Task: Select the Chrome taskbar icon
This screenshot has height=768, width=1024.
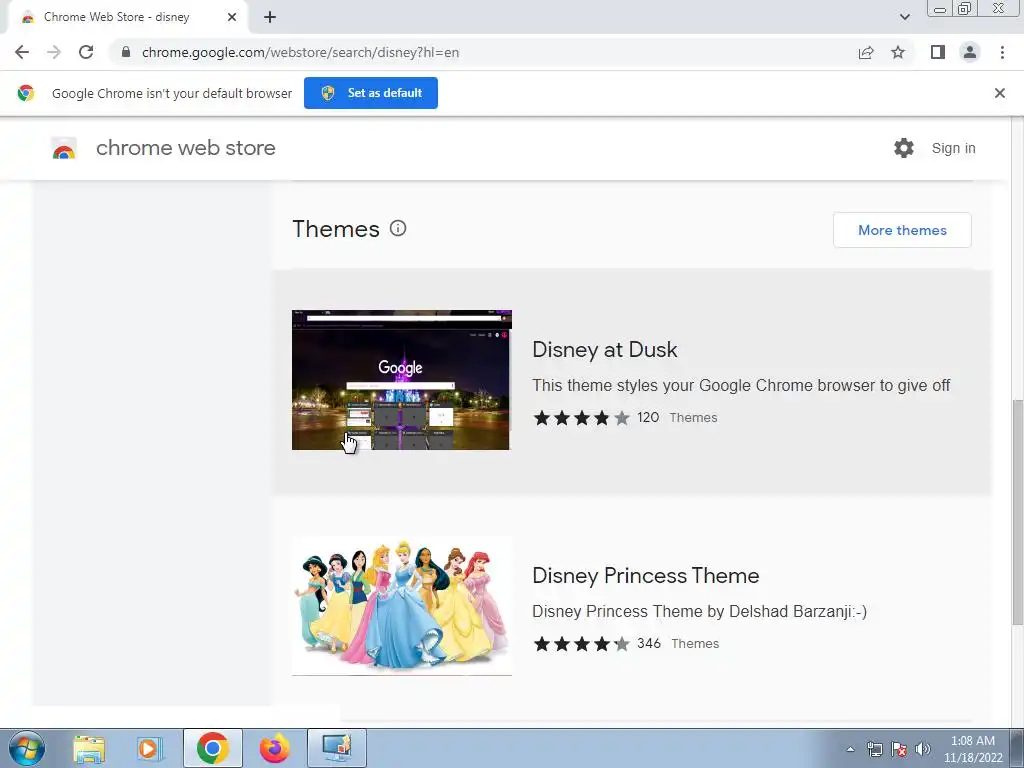Action: click(x=212, y=748)
